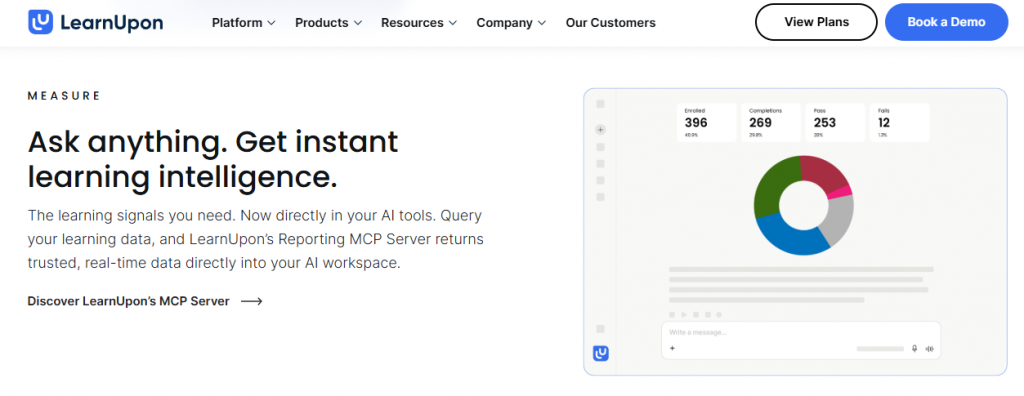Click the LearnUpon logo icon in header
Screen dimensions: 1024x396
pyautogui.click(x=40, y=22)
